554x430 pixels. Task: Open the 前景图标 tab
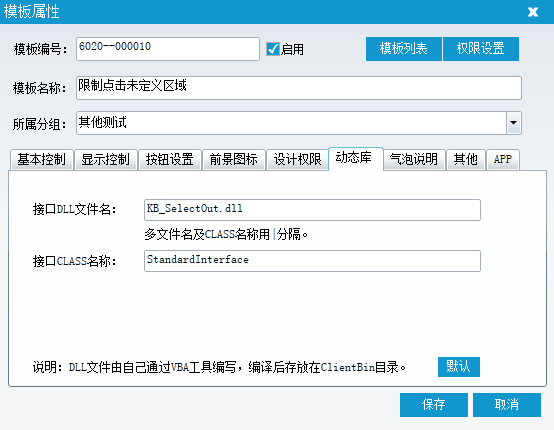coord(234,160)
